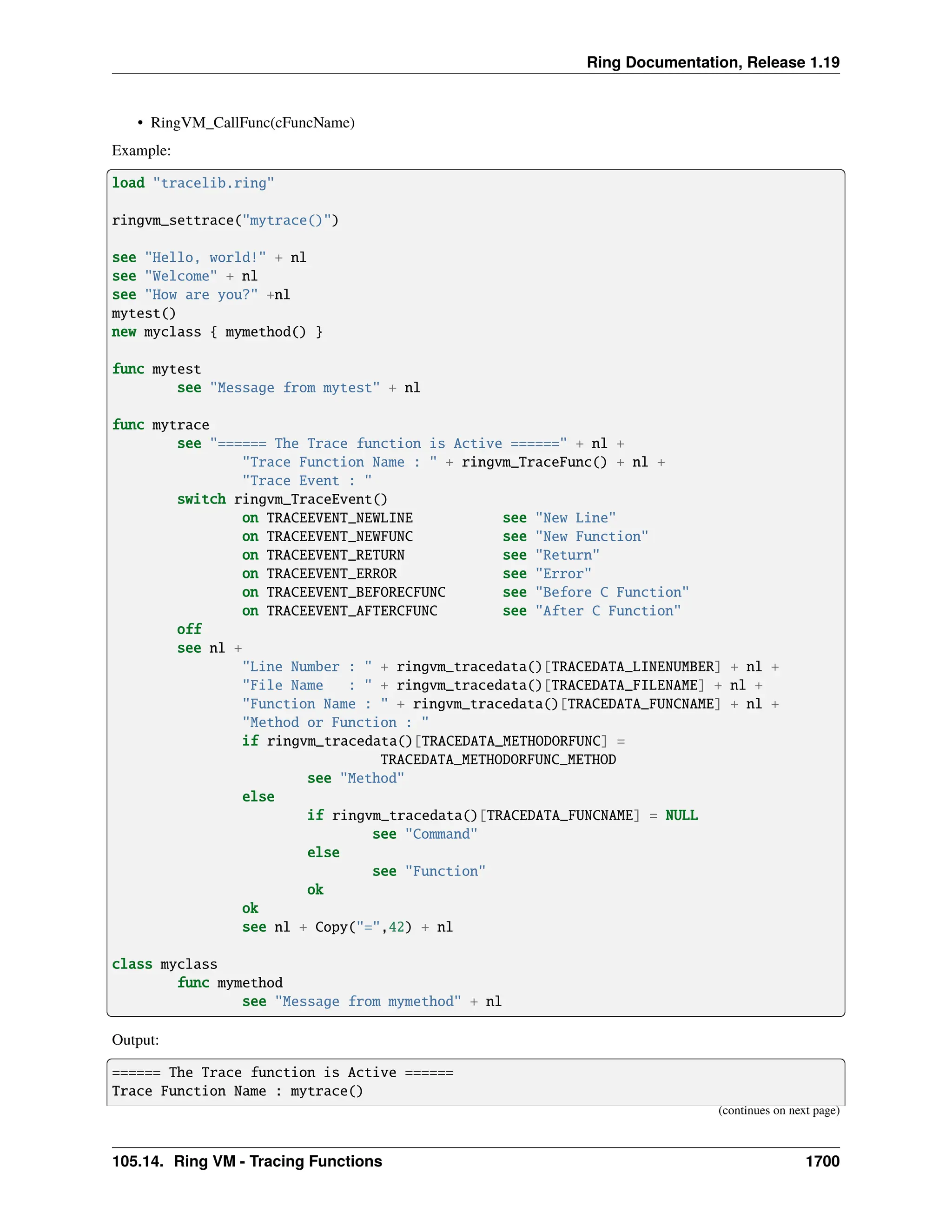This screenshot has width=952, height=1232.
Task: Click the string "Return"
Action: 568,555
